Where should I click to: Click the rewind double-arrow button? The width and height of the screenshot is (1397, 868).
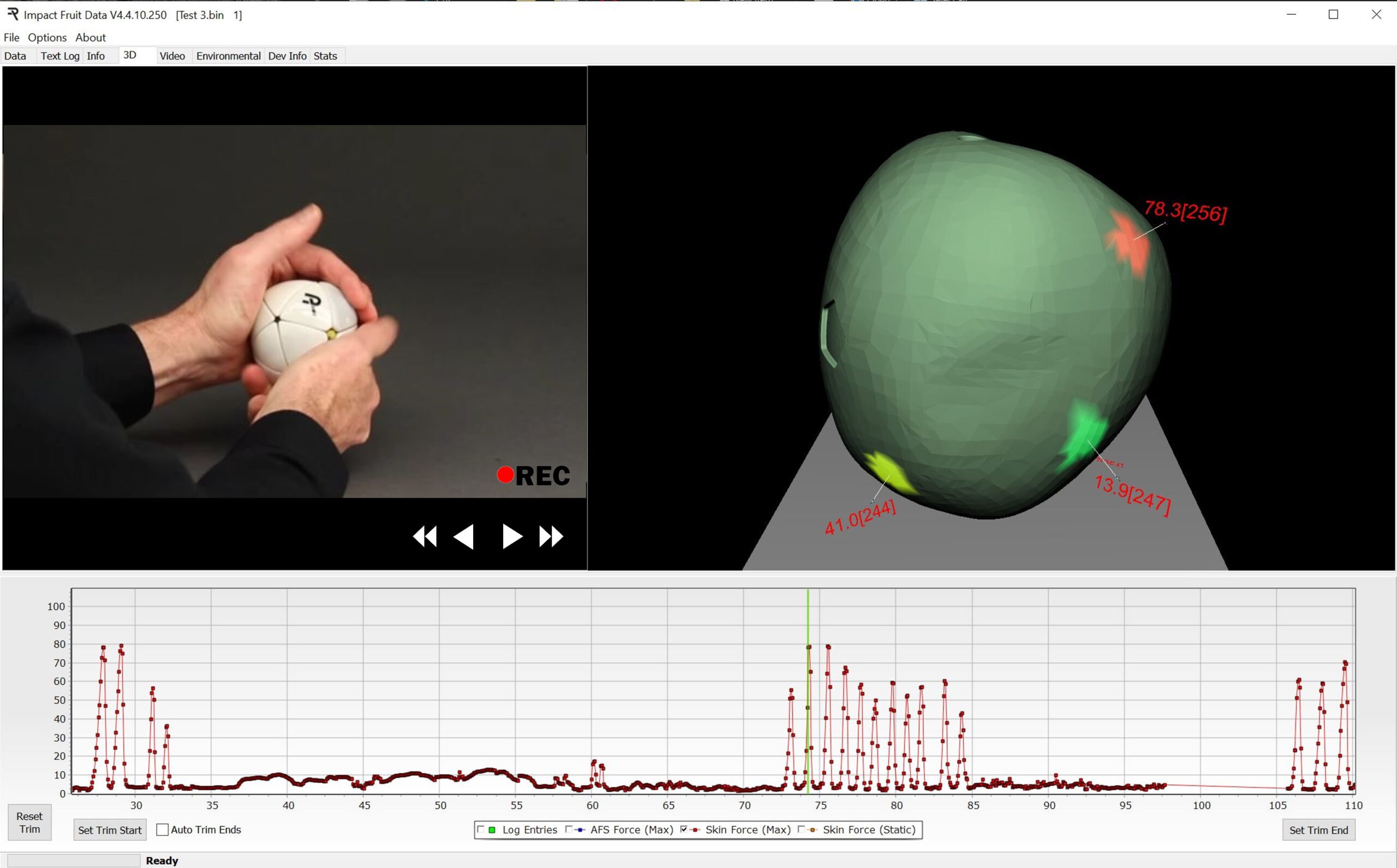pos(425,537)
